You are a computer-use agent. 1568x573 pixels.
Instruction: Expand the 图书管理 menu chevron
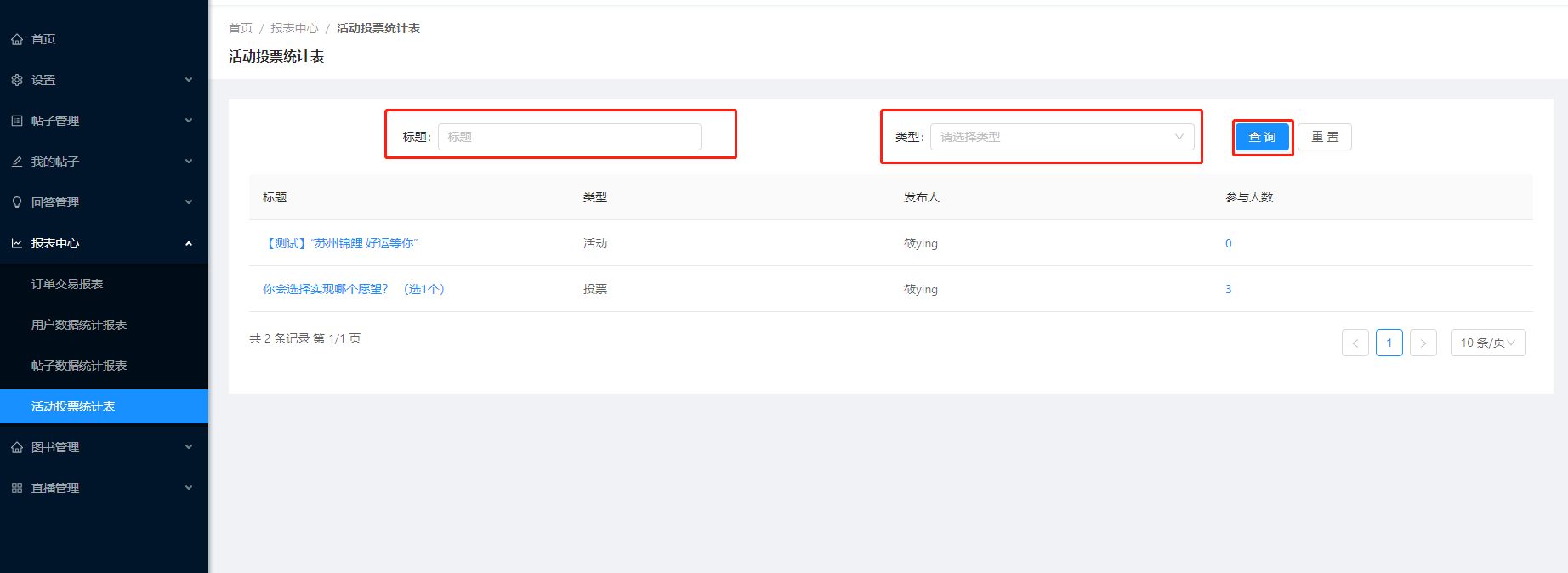point(189,447)
